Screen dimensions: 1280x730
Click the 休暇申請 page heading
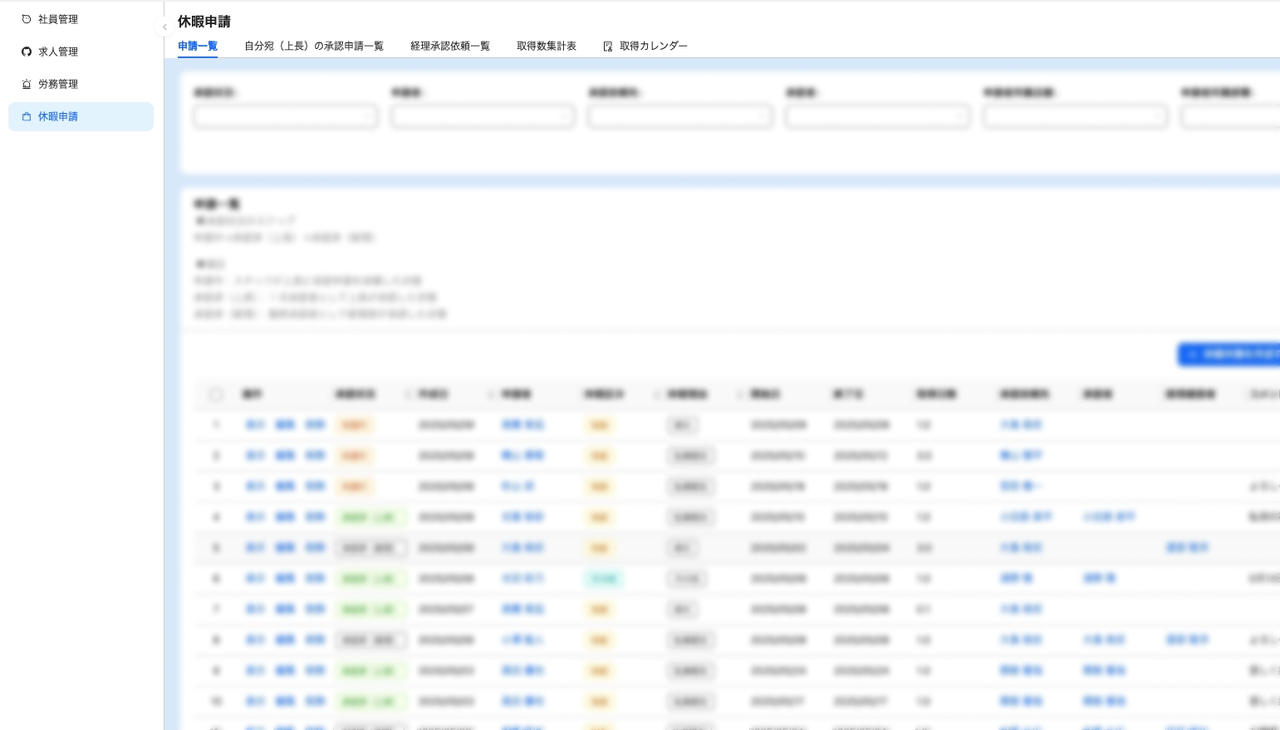click(x=204, y=21)
